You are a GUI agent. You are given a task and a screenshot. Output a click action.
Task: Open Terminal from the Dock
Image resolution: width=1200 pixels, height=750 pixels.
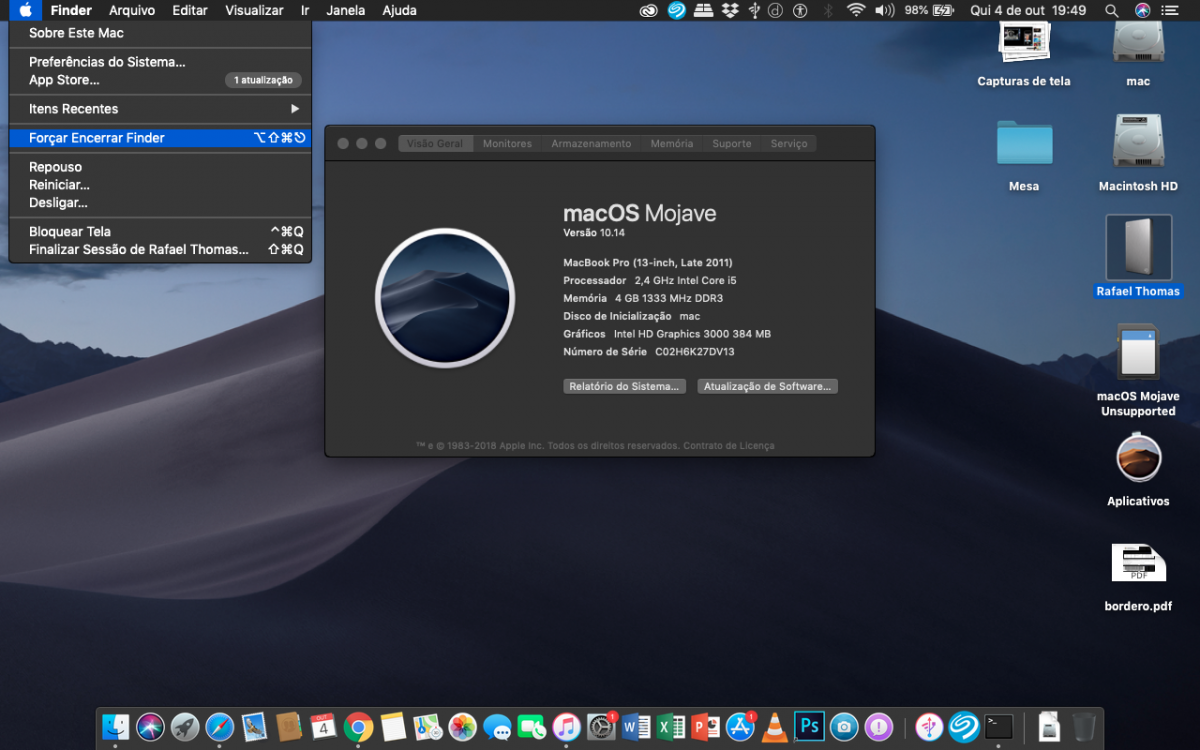tap(999, 726)
